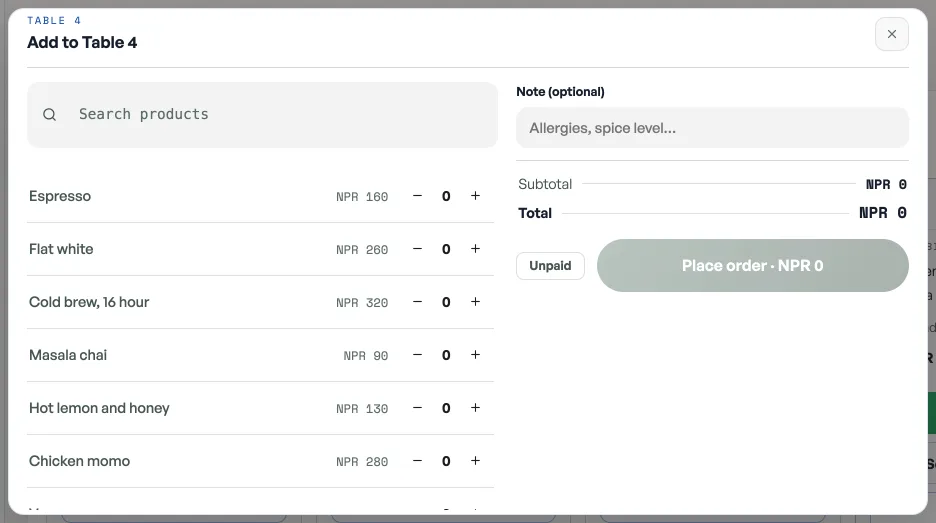
Task: Click Place order · NPR 0 button
Action: tap(753, 266)
